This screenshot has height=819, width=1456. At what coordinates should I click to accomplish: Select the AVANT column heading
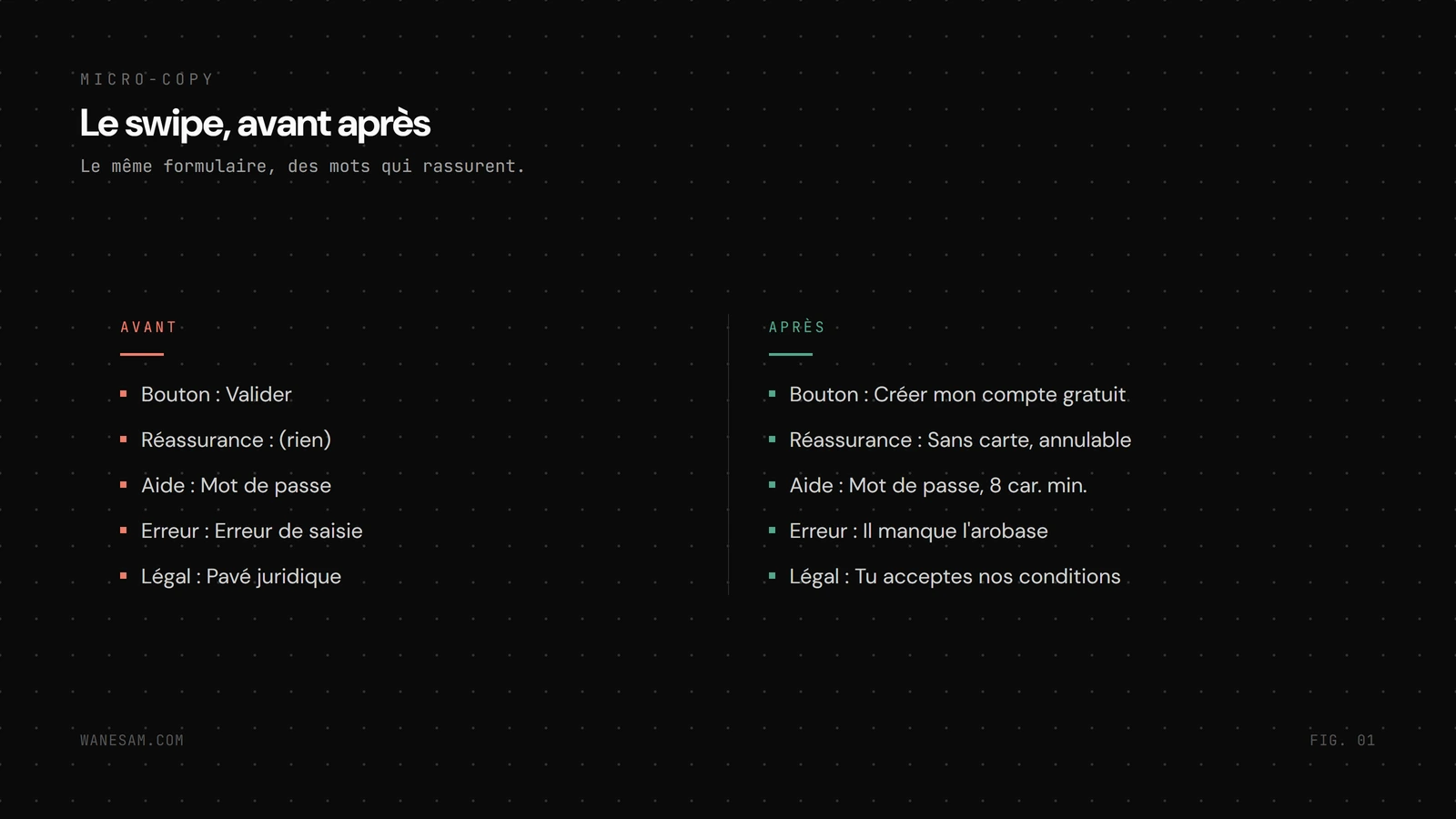coord(148,328)
